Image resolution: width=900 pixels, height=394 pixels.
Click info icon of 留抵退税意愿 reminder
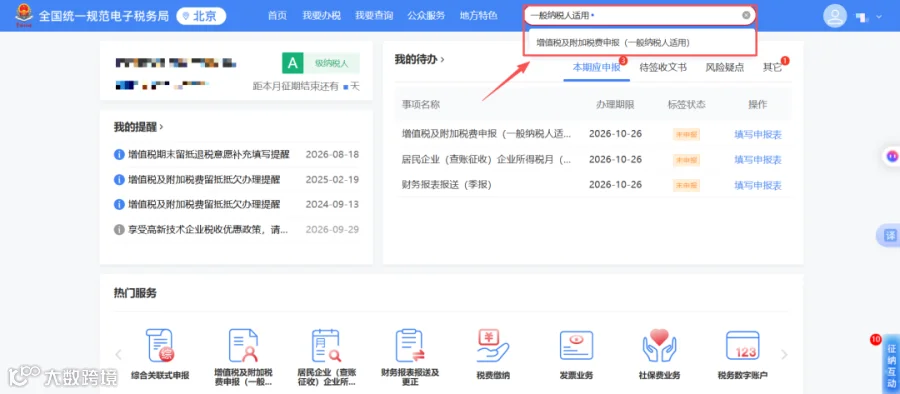[x=119, y=154]
